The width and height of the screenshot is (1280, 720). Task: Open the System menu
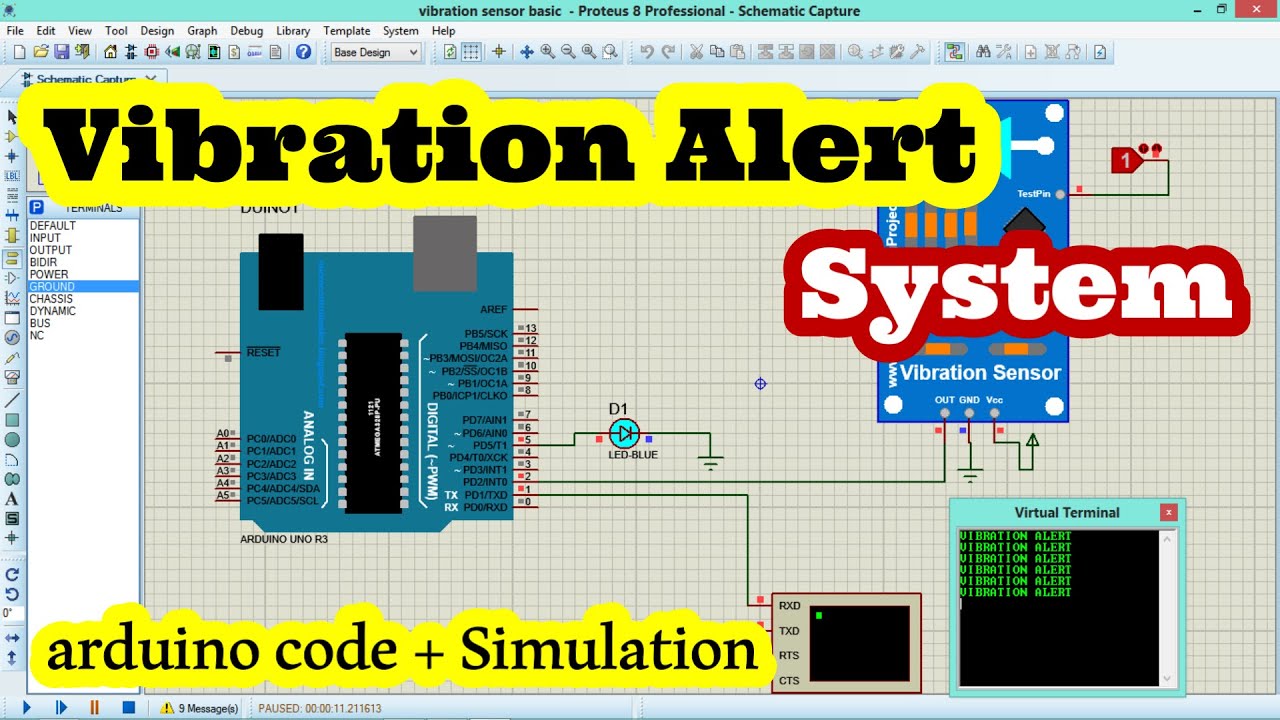(401, 31)
